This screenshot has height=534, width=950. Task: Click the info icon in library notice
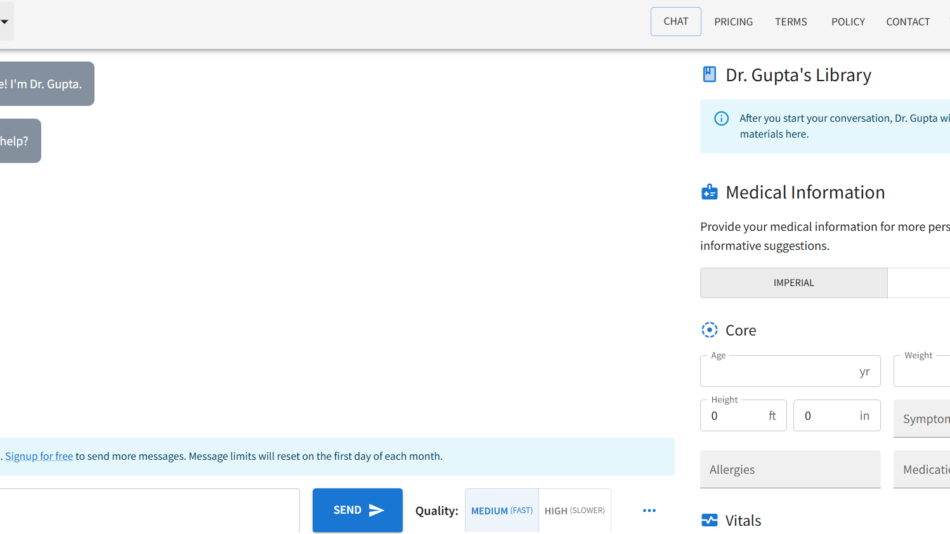click(x=721, y=118)
